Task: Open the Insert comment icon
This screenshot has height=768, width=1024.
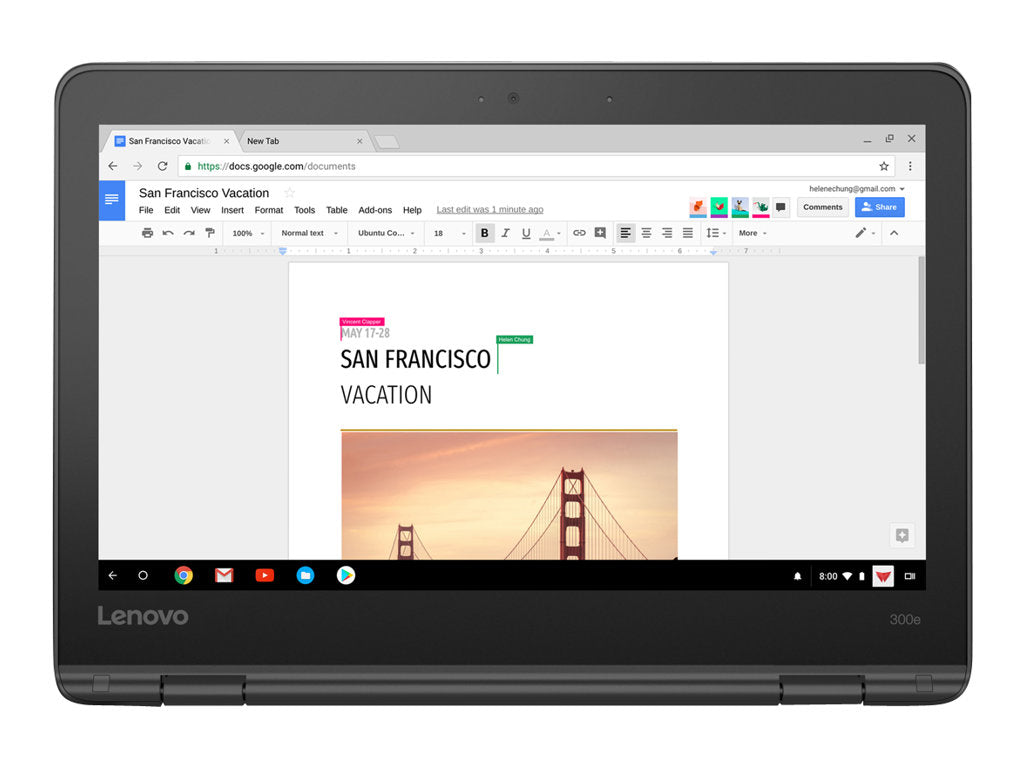Action: (600, 233)
